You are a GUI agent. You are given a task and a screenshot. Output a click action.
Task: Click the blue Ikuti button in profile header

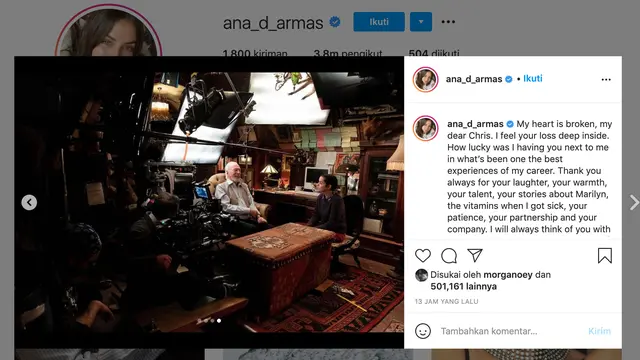379,22
